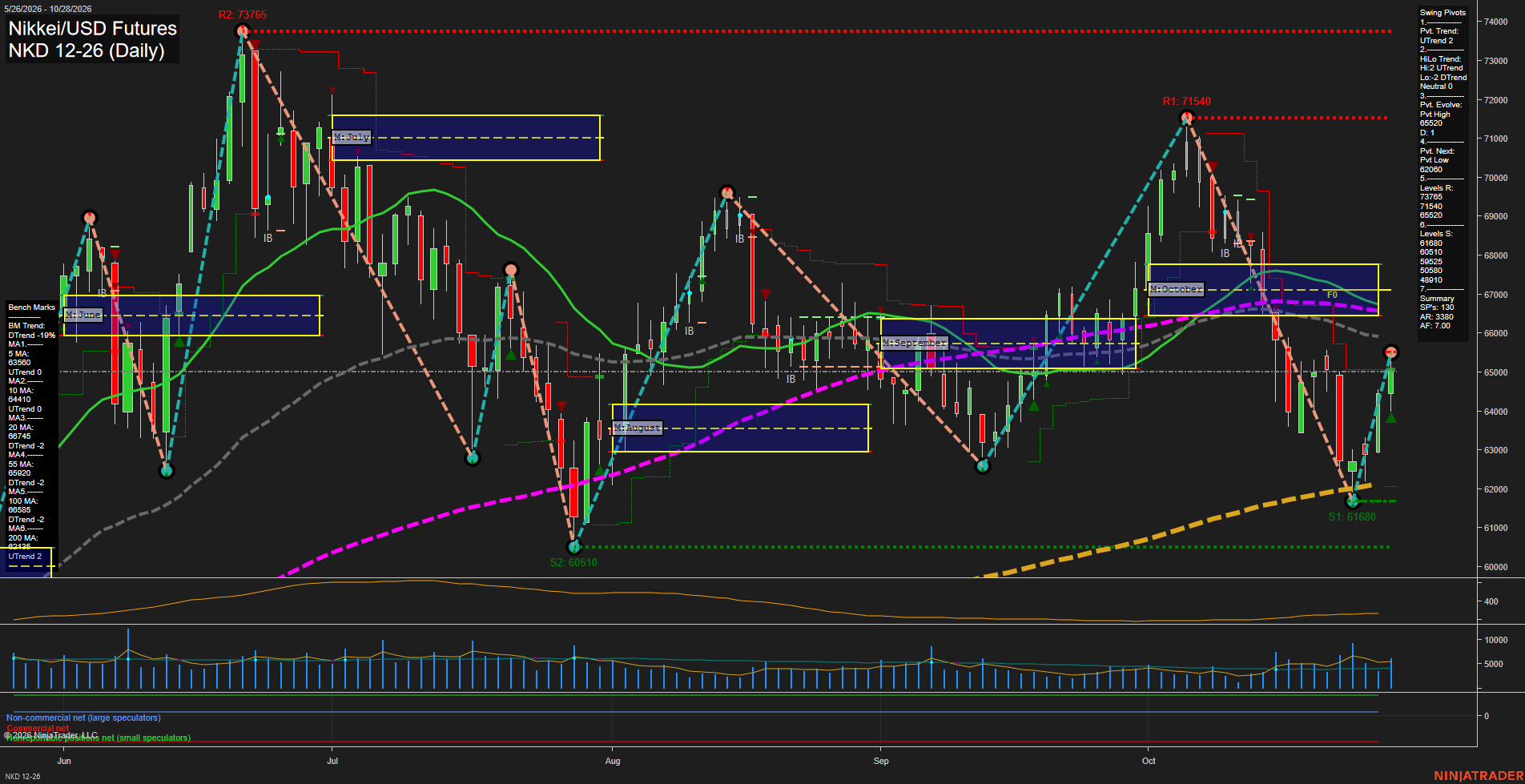Click the R2: 73765 resistance label
Image resolution: width=1525 pixels, height=784 pixels.
click(243, 15)
